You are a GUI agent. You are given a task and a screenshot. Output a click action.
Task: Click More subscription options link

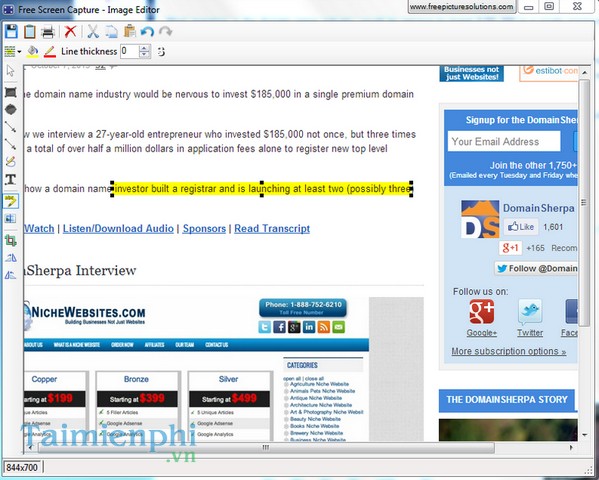[508, 351]
